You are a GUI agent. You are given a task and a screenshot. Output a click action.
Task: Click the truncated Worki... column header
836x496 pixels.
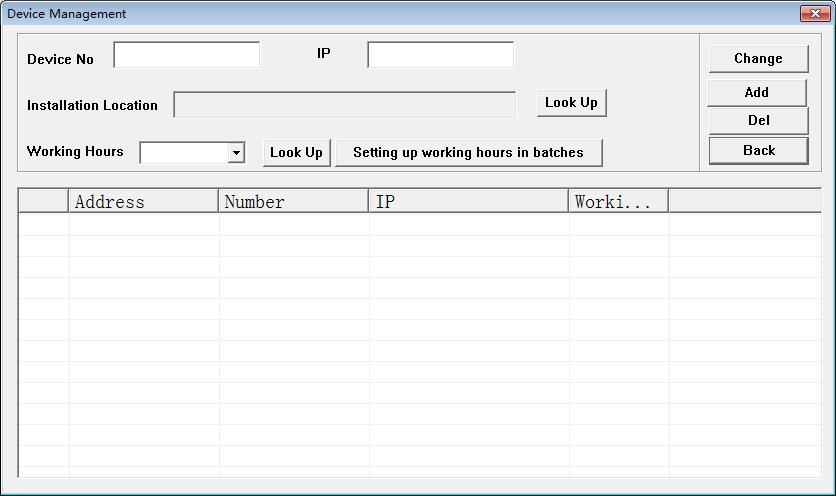click(618, 202)
